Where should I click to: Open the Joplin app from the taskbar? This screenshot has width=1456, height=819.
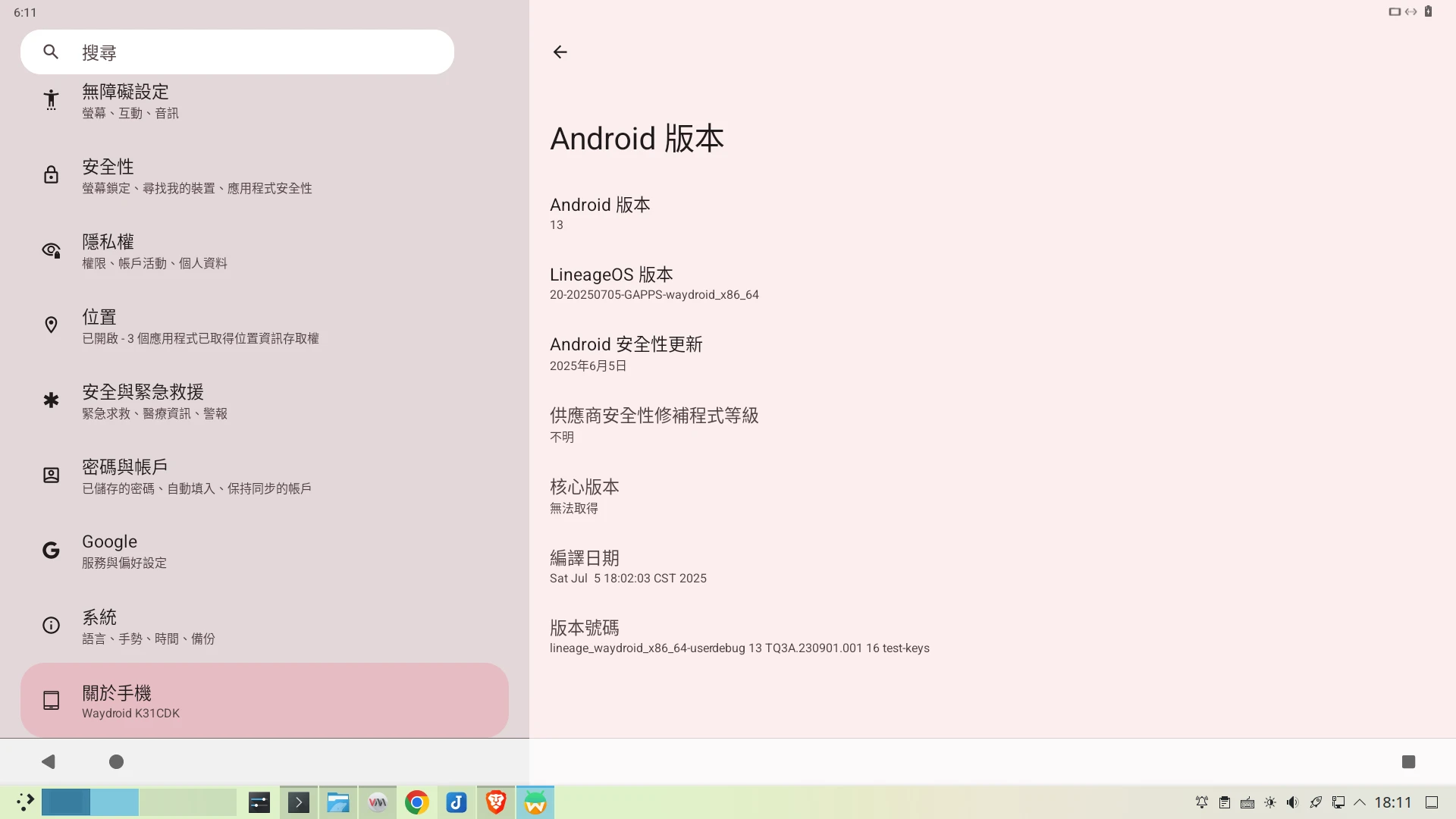(x=457, y=802)
